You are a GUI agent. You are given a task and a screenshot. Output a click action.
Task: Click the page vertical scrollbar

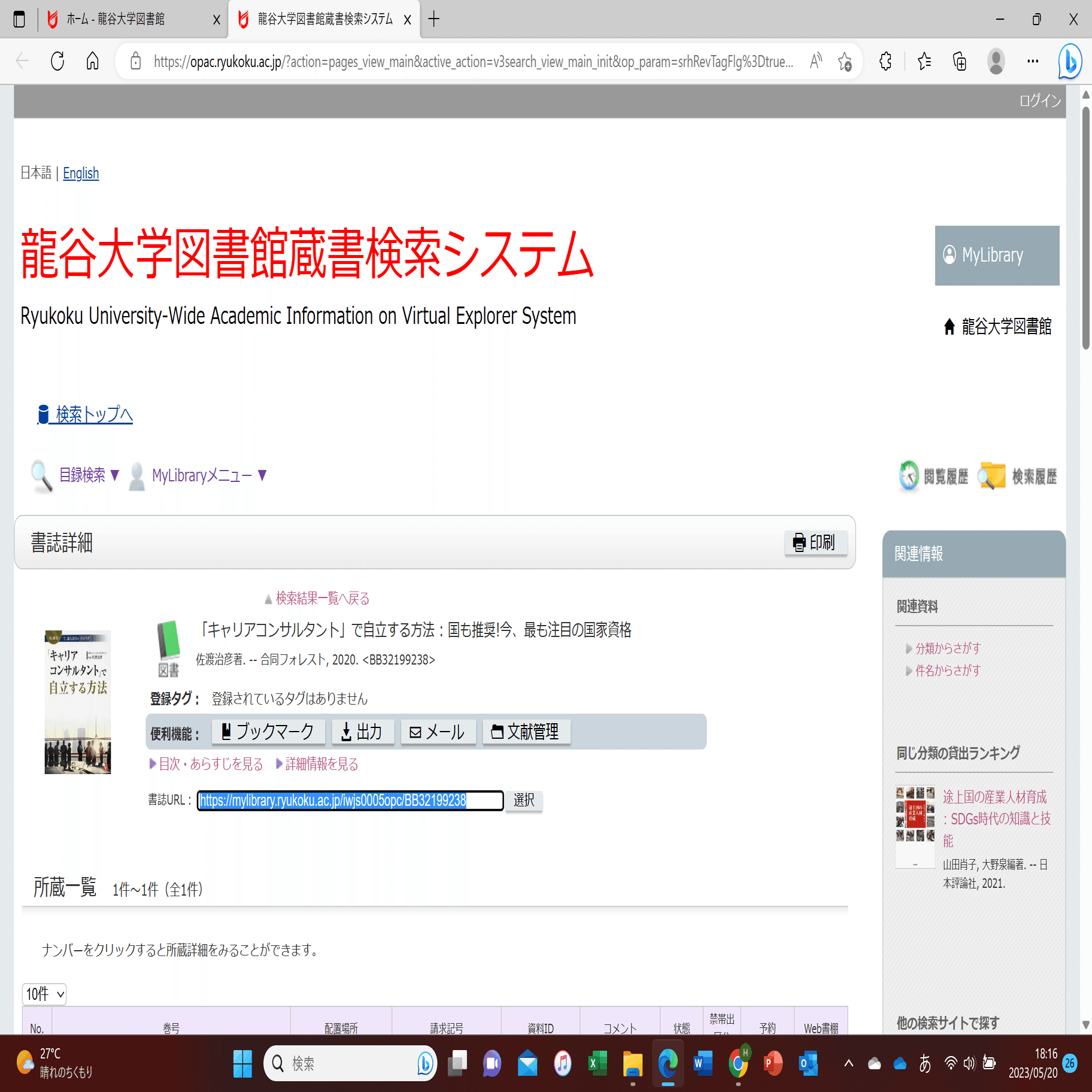click(x=1085, y=227)
